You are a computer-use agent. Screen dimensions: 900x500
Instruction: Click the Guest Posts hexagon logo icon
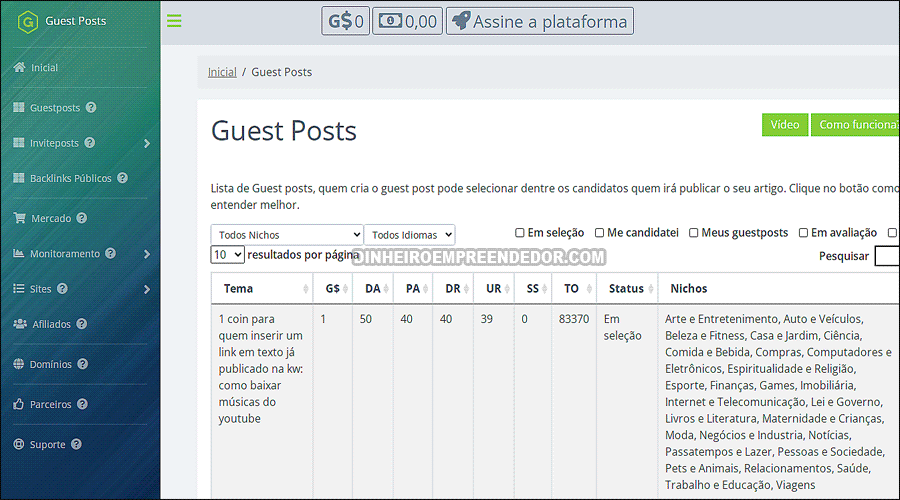(28, 22)
